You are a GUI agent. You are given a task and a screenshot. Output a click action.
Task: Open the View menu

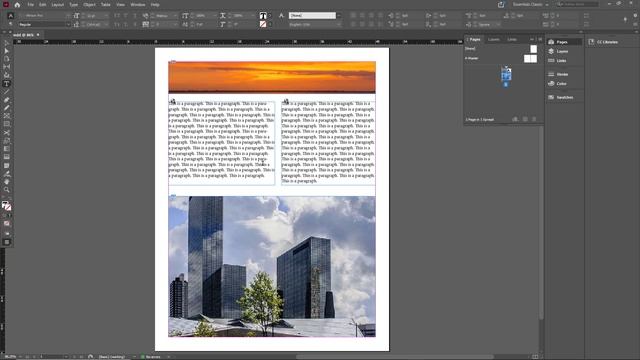[x=120, y=5]
